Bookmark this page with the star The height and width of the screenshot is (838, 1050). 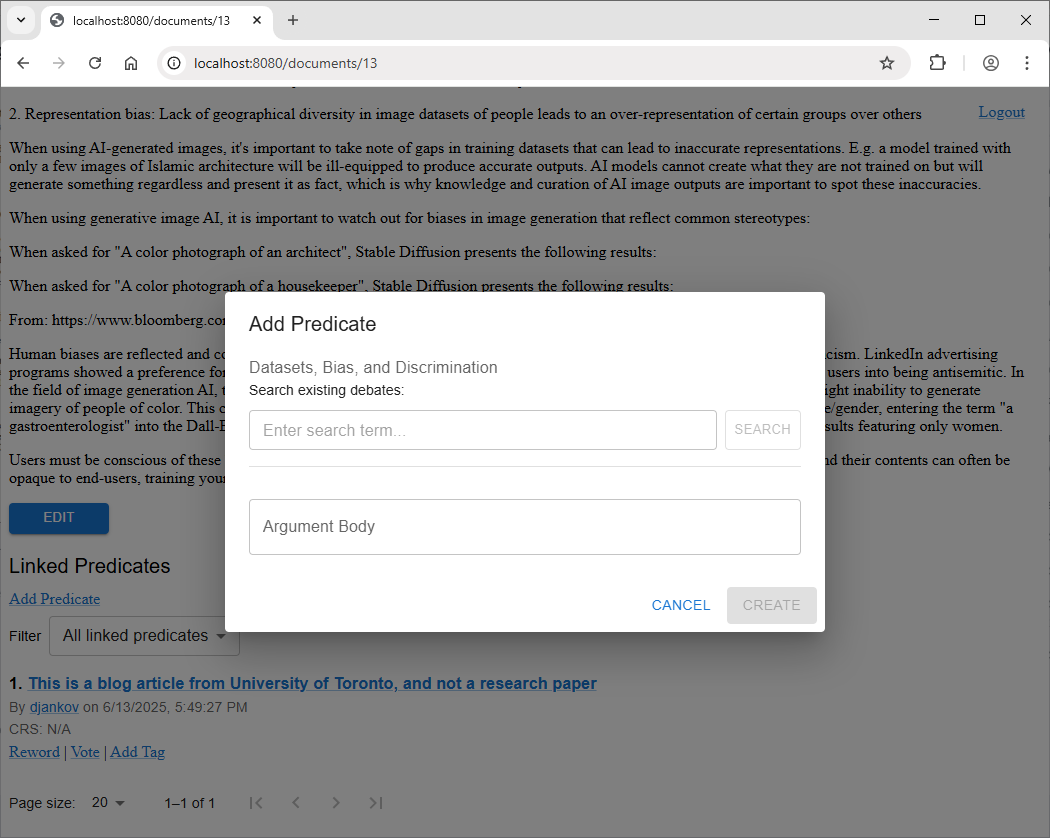coord(887,63)
